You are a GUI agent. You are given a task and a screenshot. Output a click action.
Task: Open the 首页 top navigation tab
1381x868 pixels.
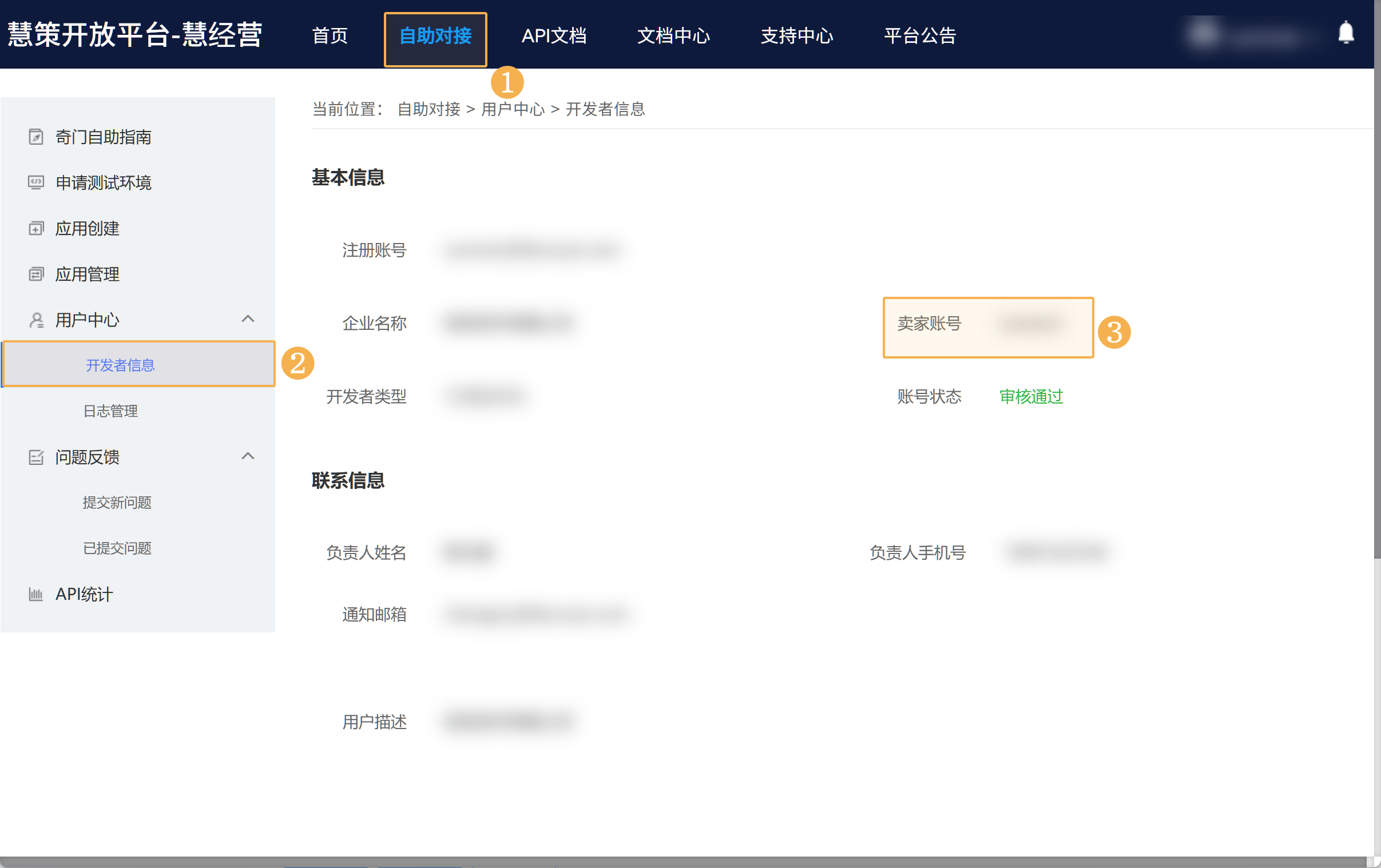[x=330, y=35]
